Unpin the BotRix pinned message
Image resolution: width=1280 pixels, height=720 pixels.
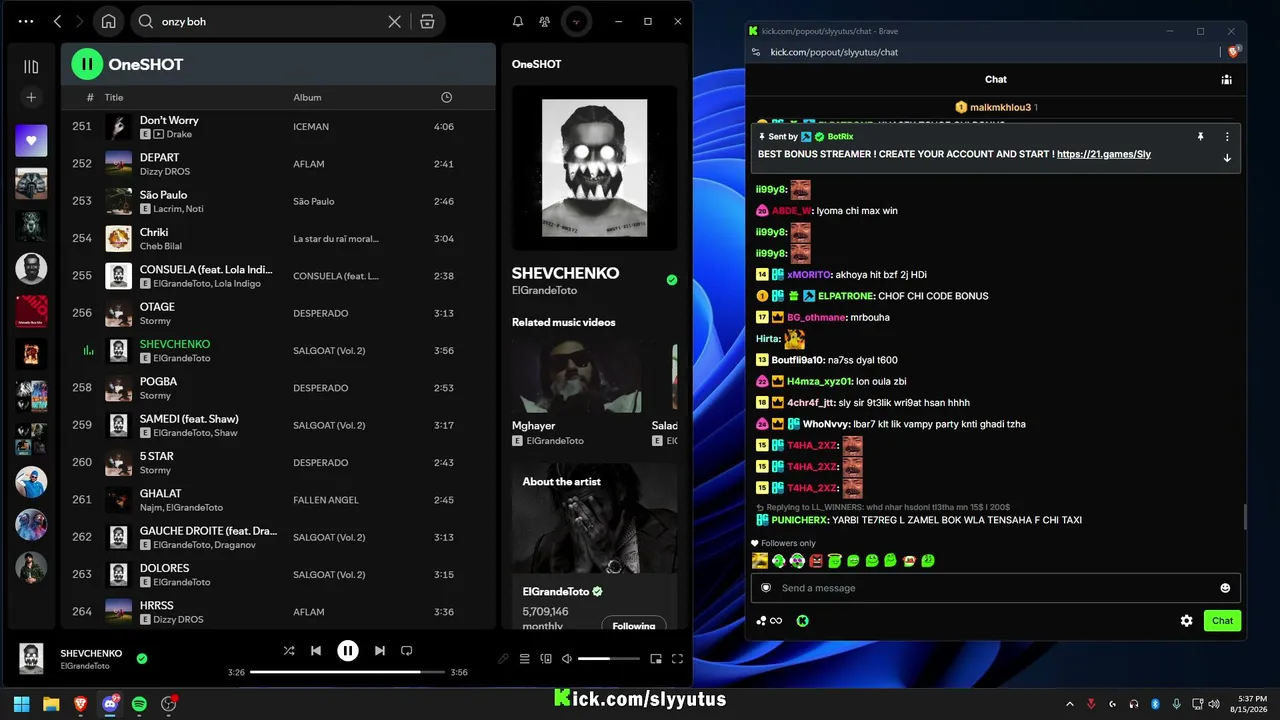tap(1201, 136)
